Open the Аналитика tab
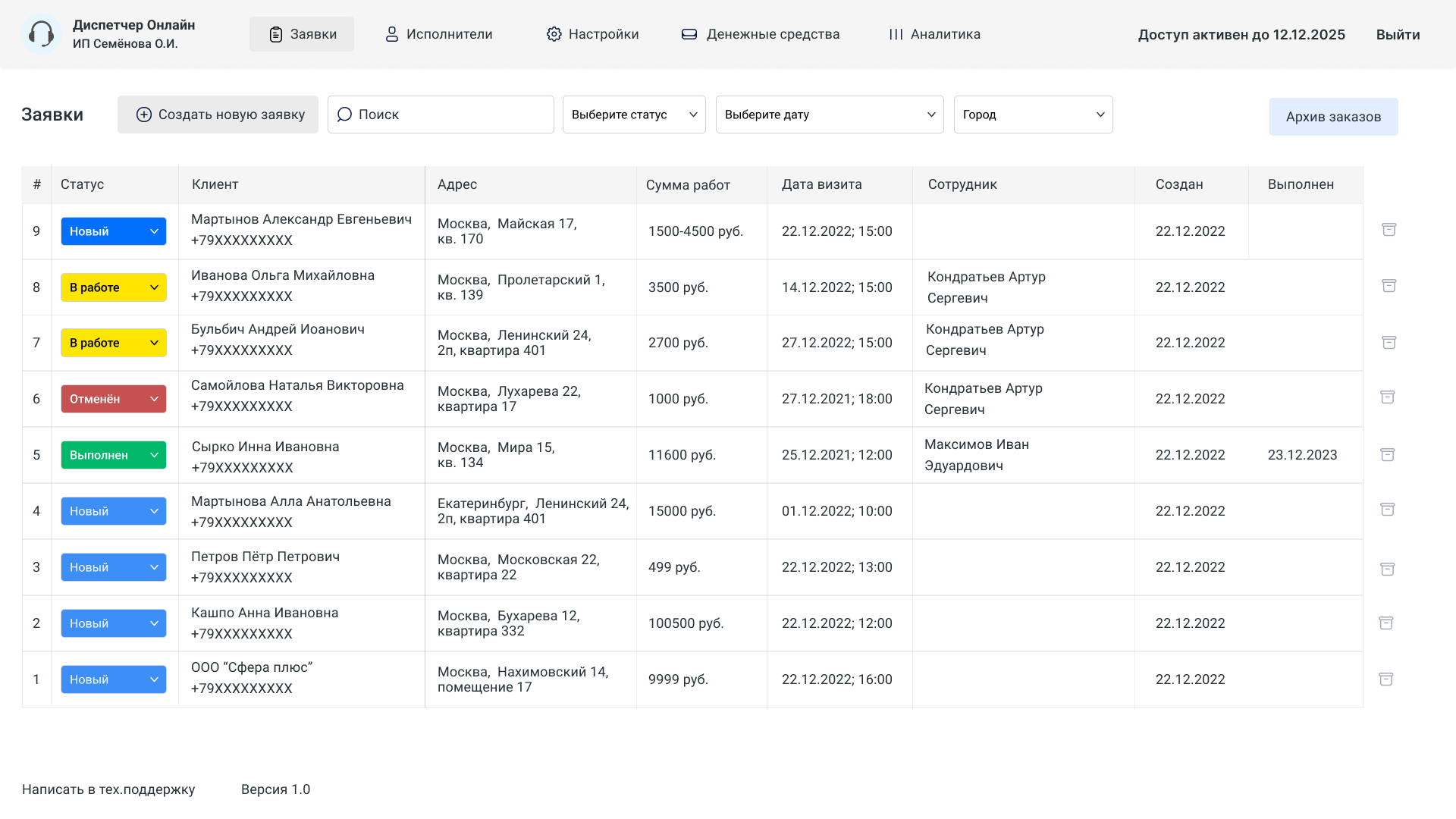Screen dimensions: 1456x819 coord(934,34)
